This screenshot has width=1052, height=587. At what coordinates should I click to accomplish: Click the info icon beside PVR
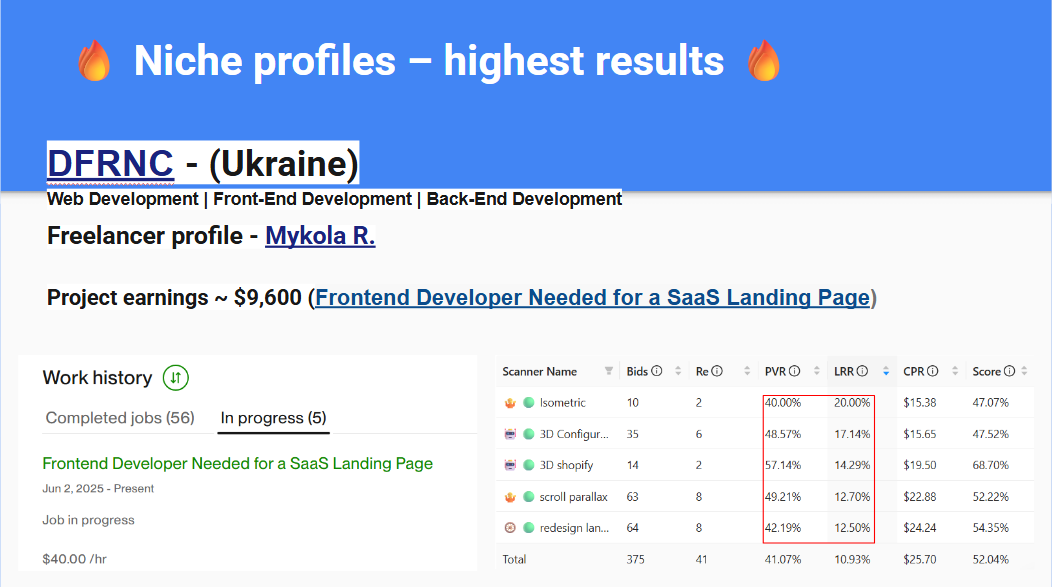click(794, 371)
